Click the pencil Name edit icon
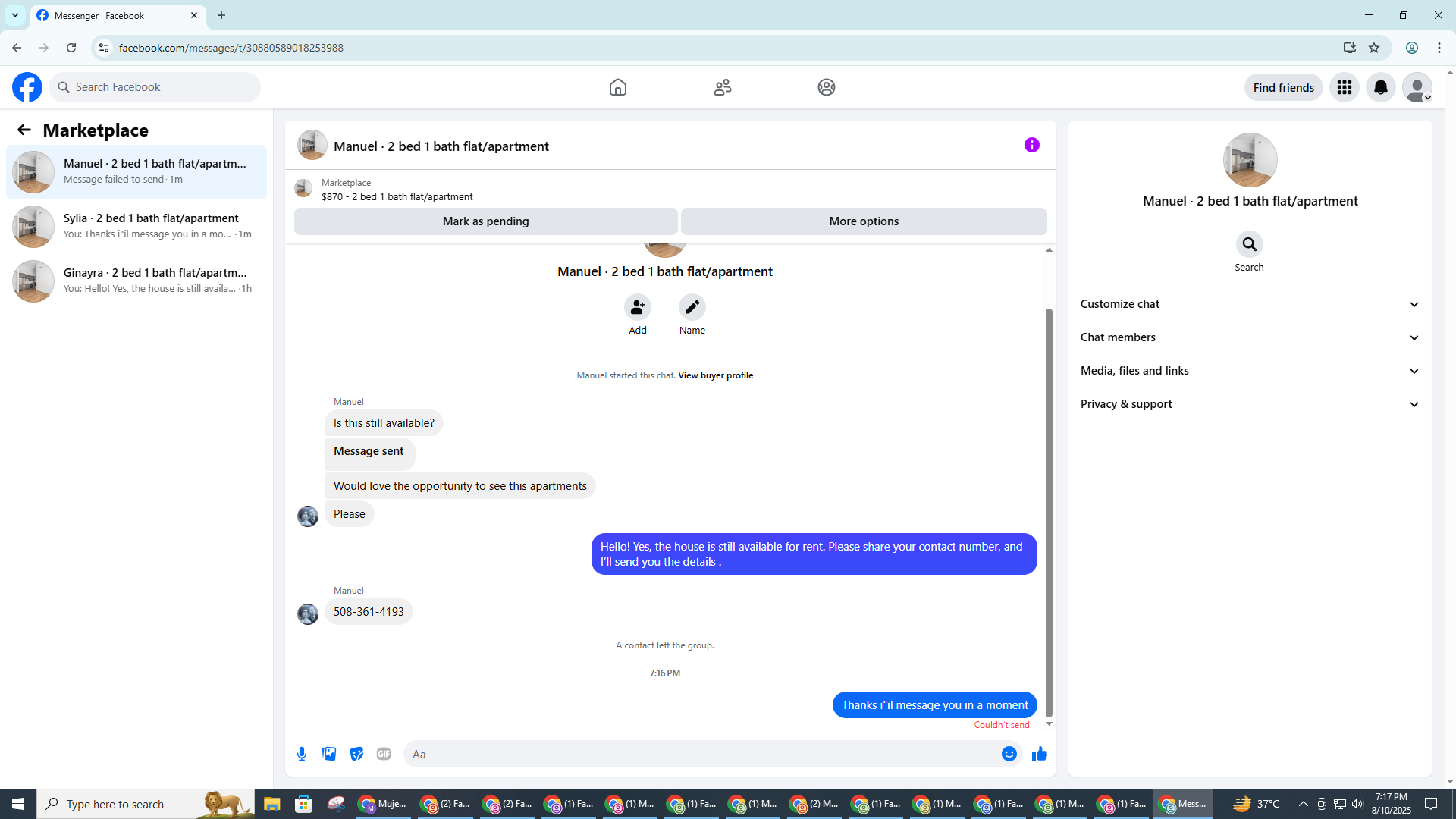The height and width of the screenshot is (819, 1456). pos(692,307)
